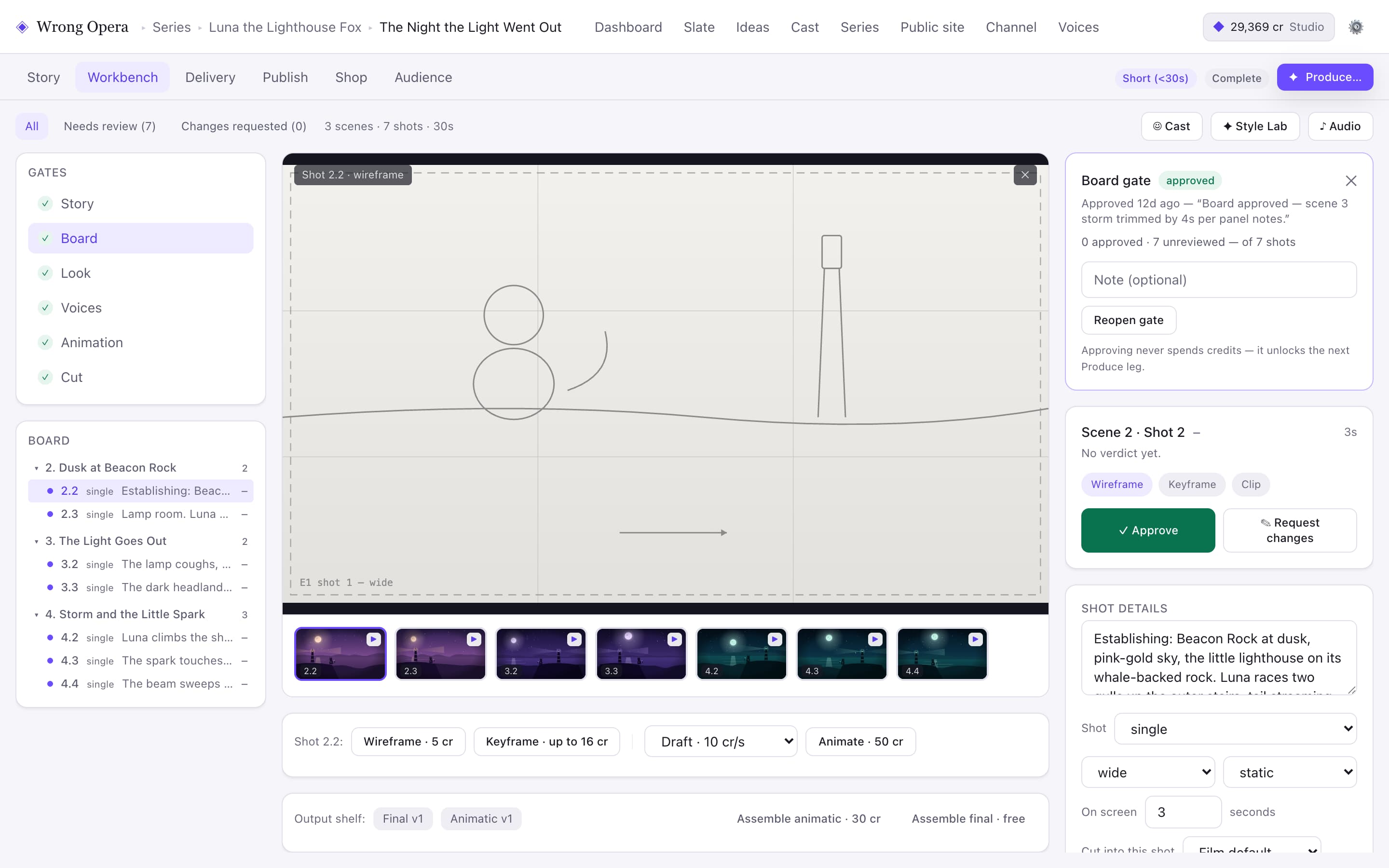Screen dimensions: 1389x868
Task: Click the play icon on thumbnail 3.3
Action: (x=674, y=639)
